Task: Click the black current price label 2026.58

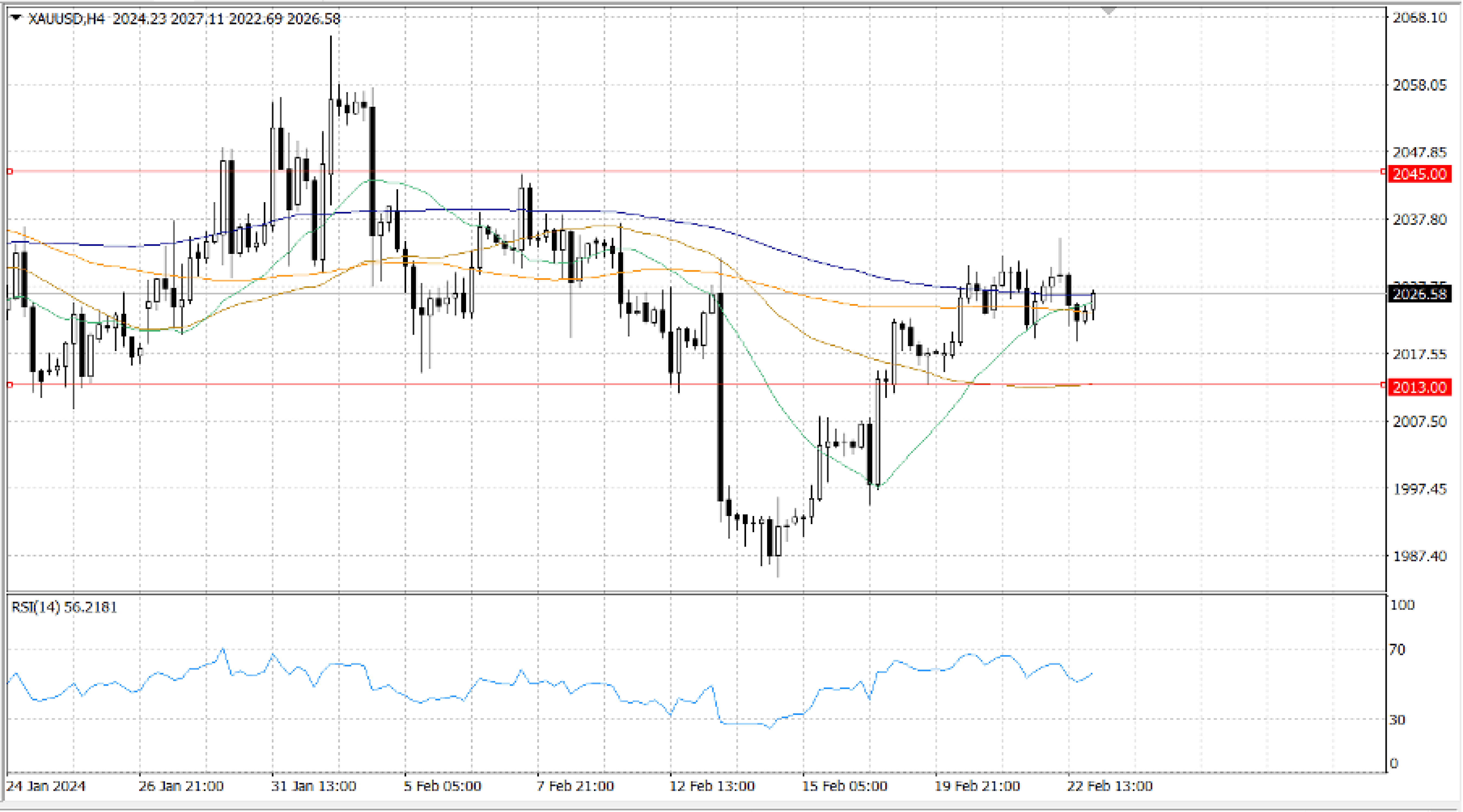Action: tap(1419, 294)
